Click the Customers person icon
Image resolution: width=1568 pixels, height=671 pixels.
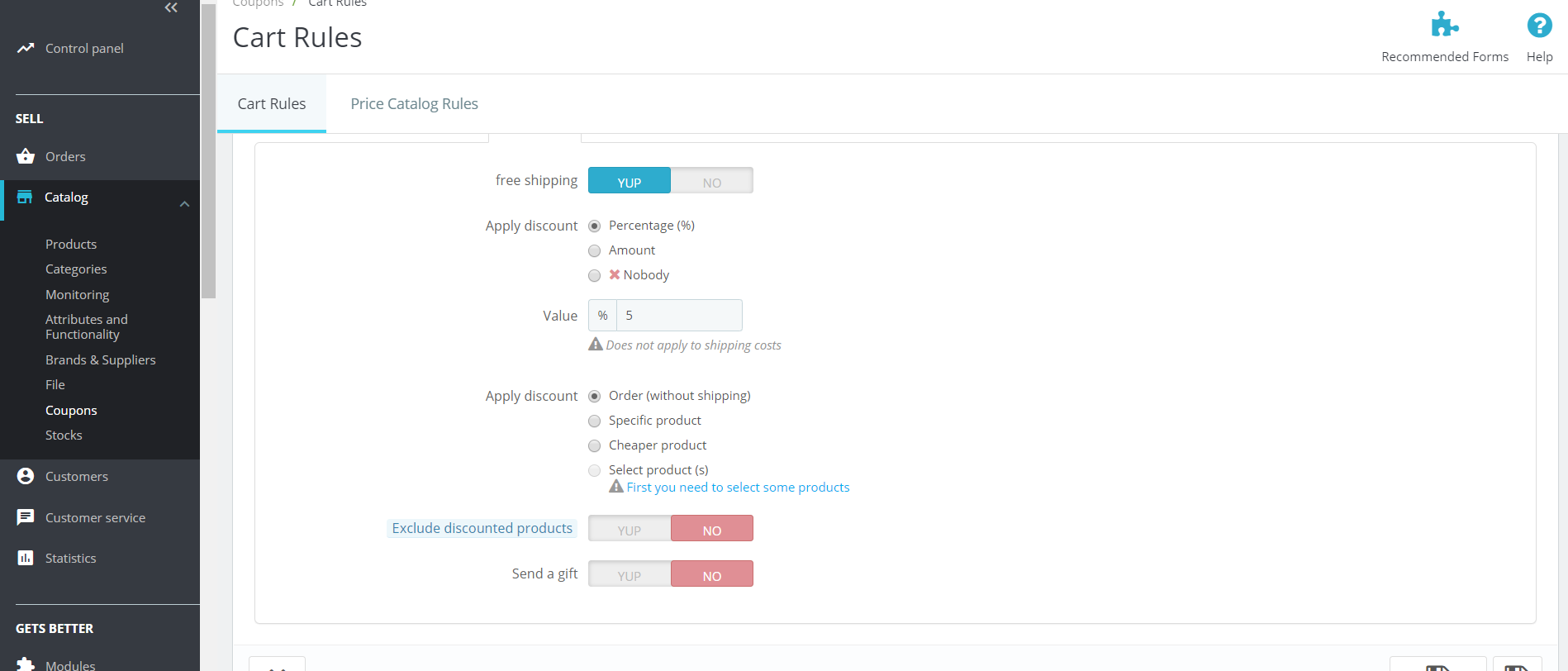(26, 476)
